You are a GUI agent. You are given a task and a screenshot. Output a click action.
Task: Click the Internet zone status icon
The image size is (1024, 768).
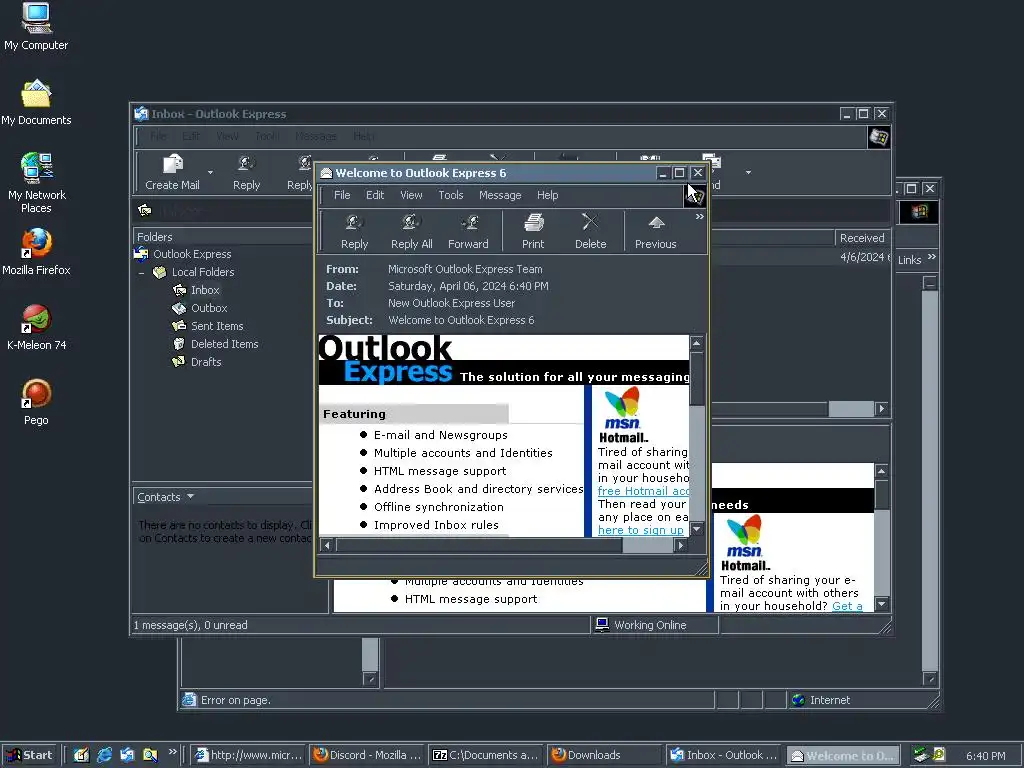798,700
